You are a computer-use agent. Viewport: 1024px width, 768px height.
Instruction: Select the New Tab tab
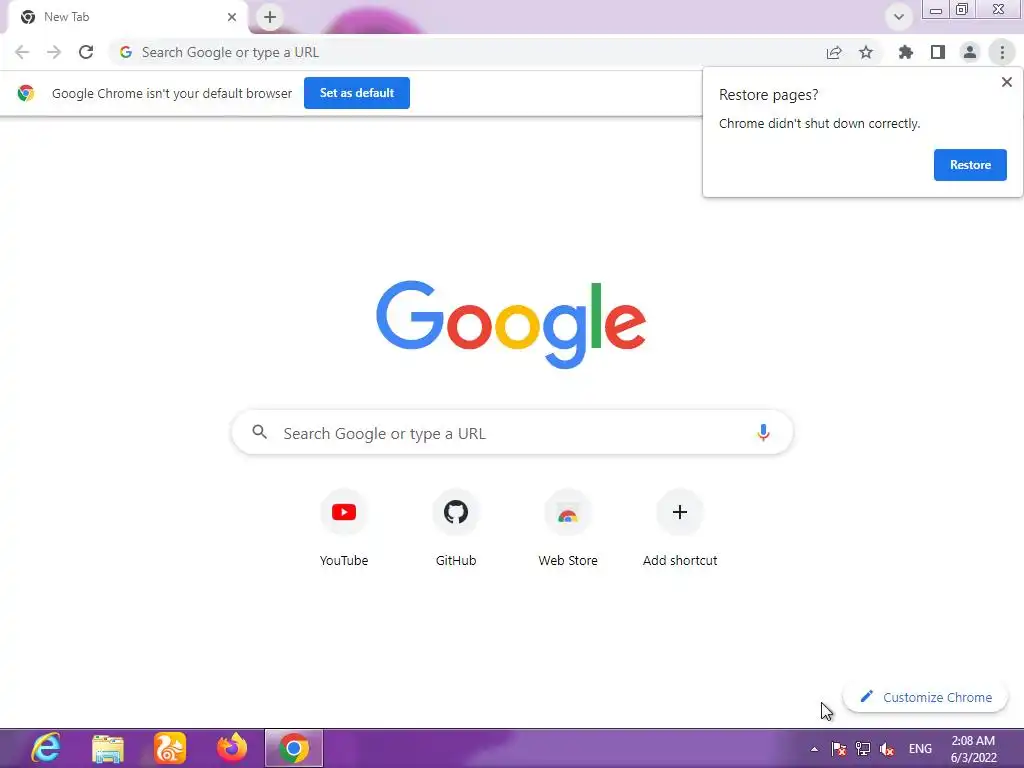(128, 17)
